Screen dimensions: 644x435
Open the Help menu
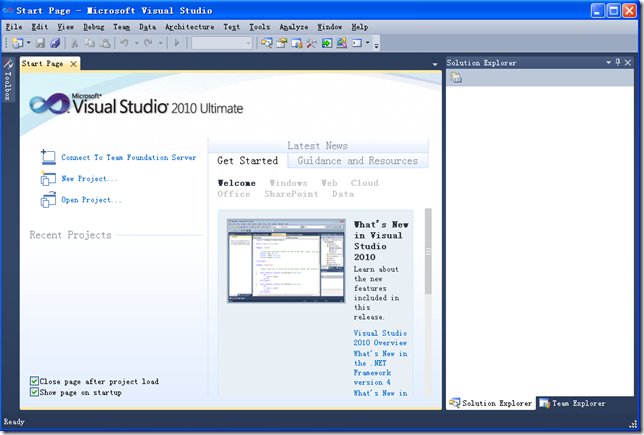point(360,27)
